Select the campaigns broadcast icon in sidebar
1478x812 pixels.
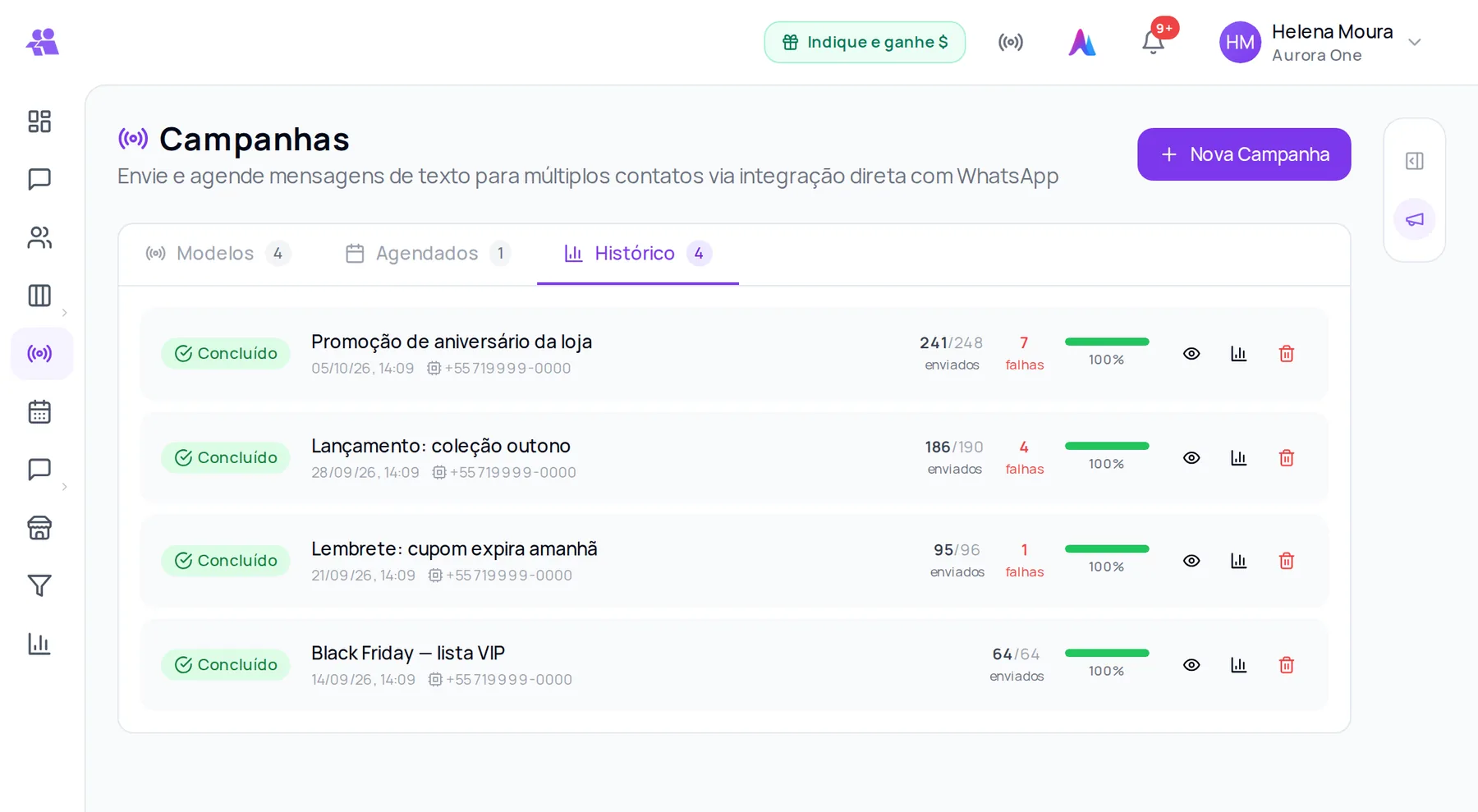click(x=39, y=354)
